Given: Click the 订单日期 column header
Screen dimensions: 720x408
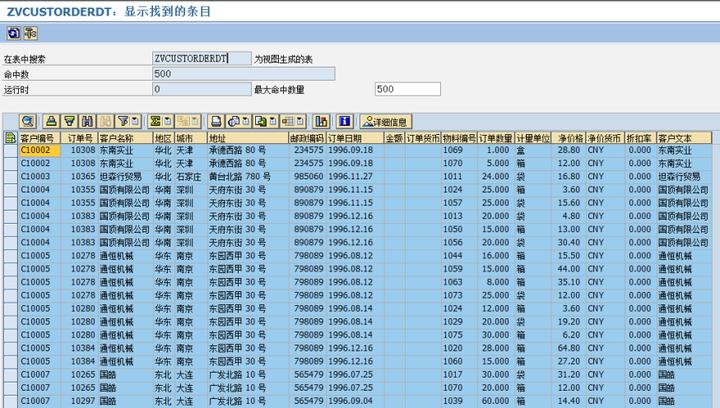Looking at the screenshot, I should coord(355,138).
